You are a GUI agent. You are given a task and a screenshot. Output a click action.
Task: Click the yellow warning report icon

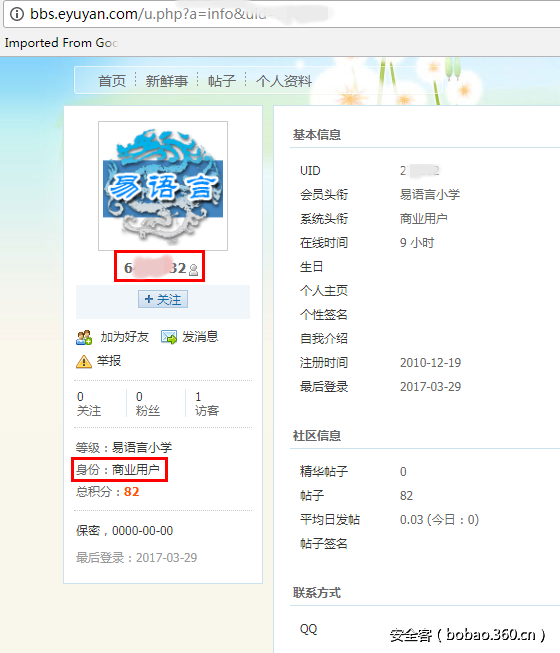click(x=84, y=361)
